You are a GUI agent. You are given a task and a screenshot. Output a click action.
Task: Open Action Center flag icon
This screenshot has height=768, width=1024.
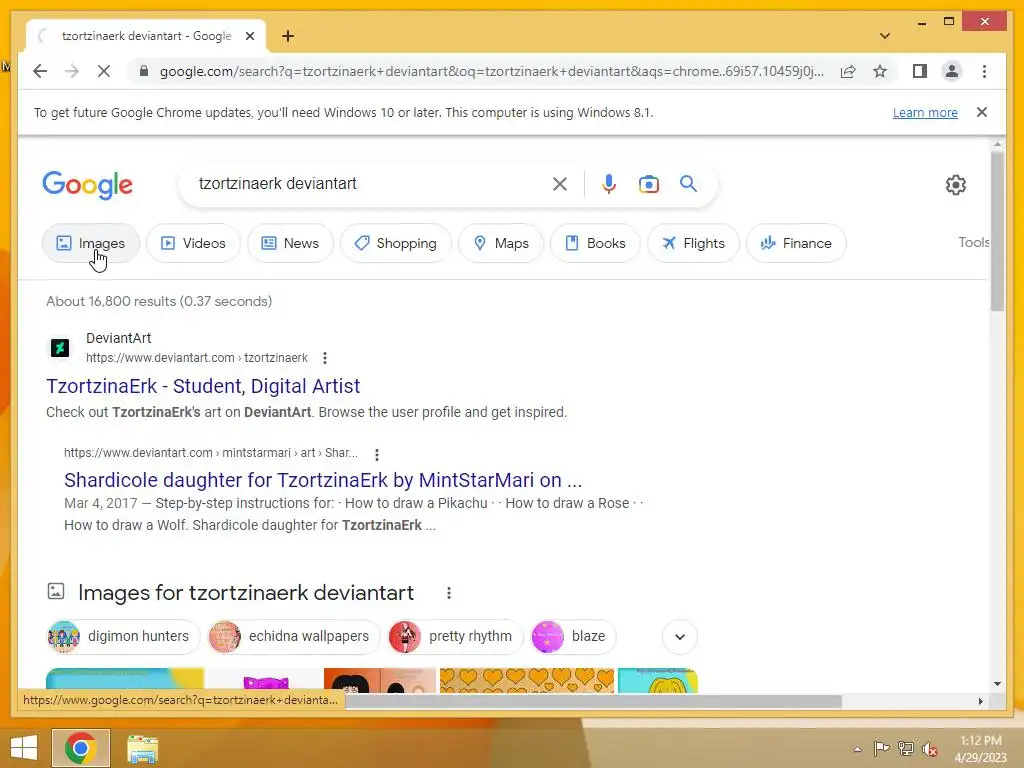881,749
